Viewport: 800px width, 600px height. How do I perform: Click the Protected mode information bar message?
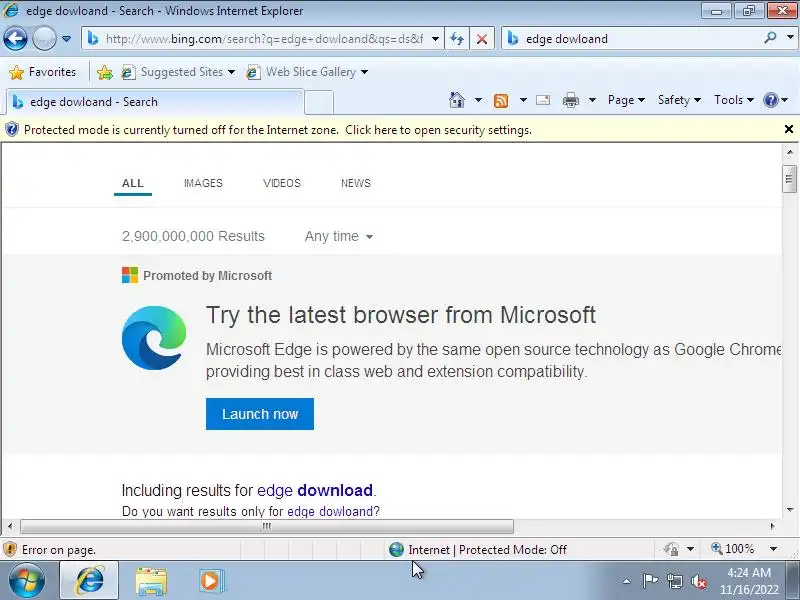[278, 130]
